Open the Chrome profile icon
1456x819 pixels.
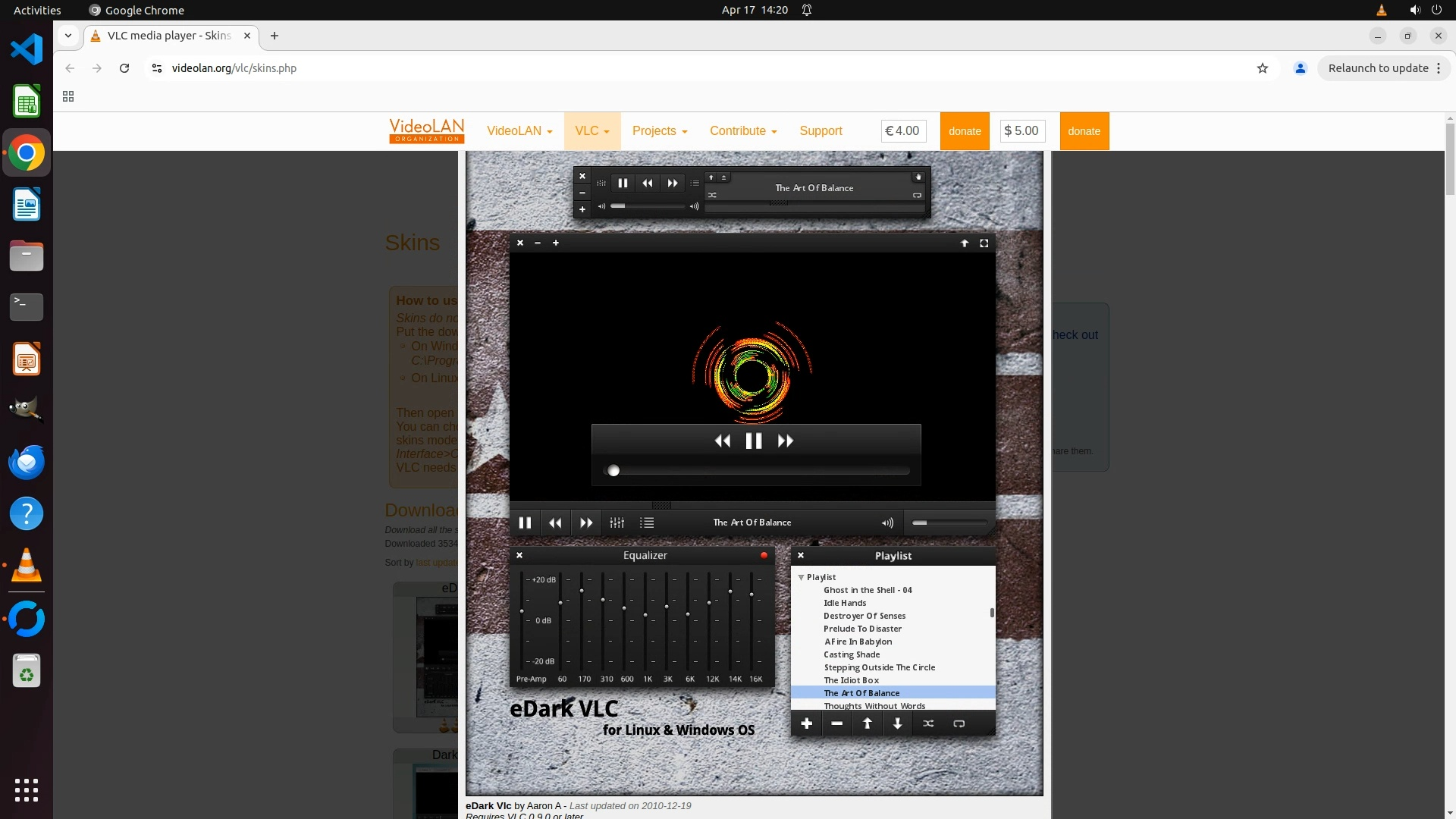(x=1301, y=68)
